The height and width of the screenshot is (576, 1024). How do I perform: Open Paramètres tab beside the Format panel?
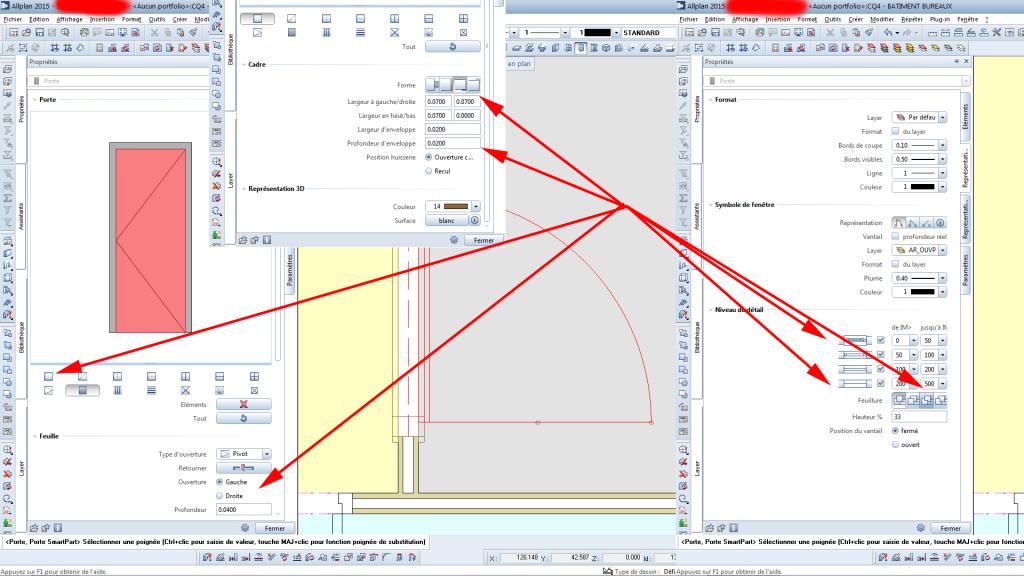965,270
